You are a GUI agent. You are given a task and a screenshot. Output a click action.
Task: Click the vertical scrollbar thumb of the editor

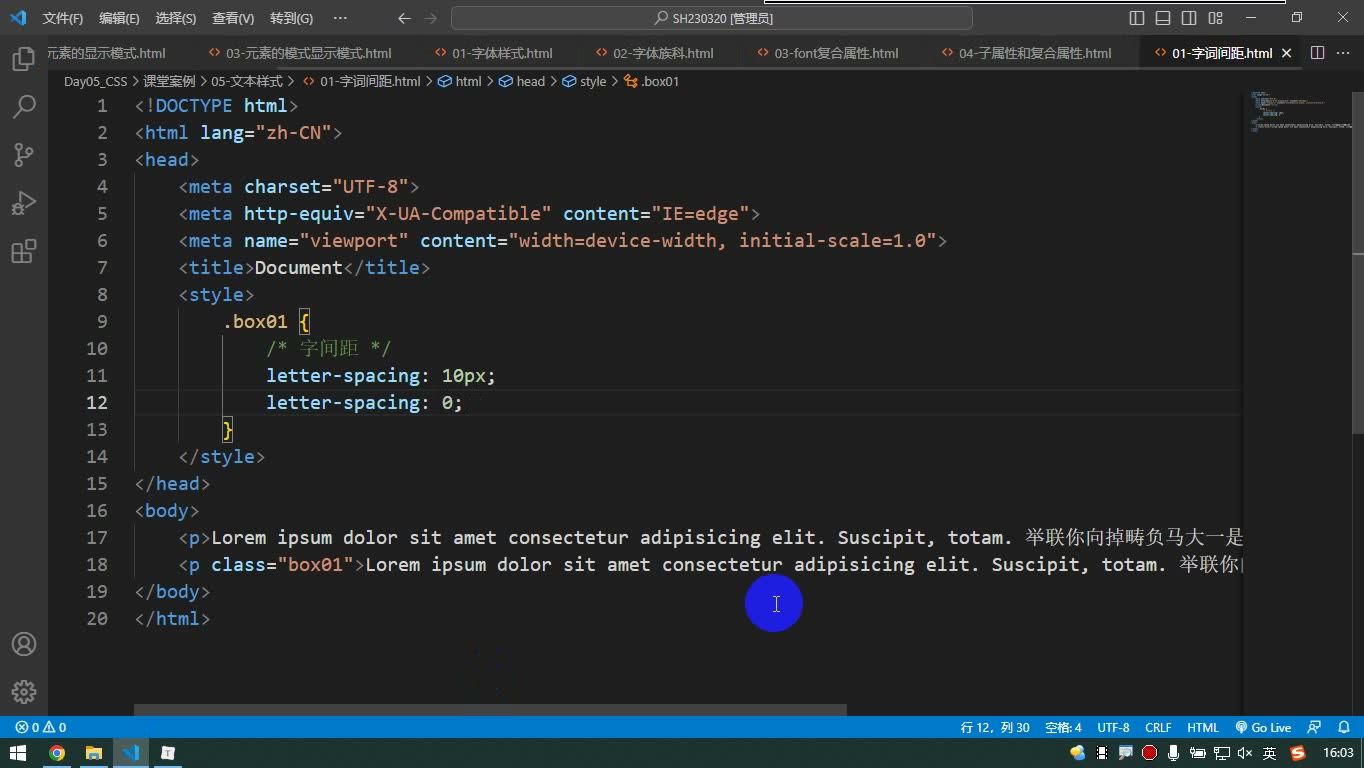(1357, 262)
